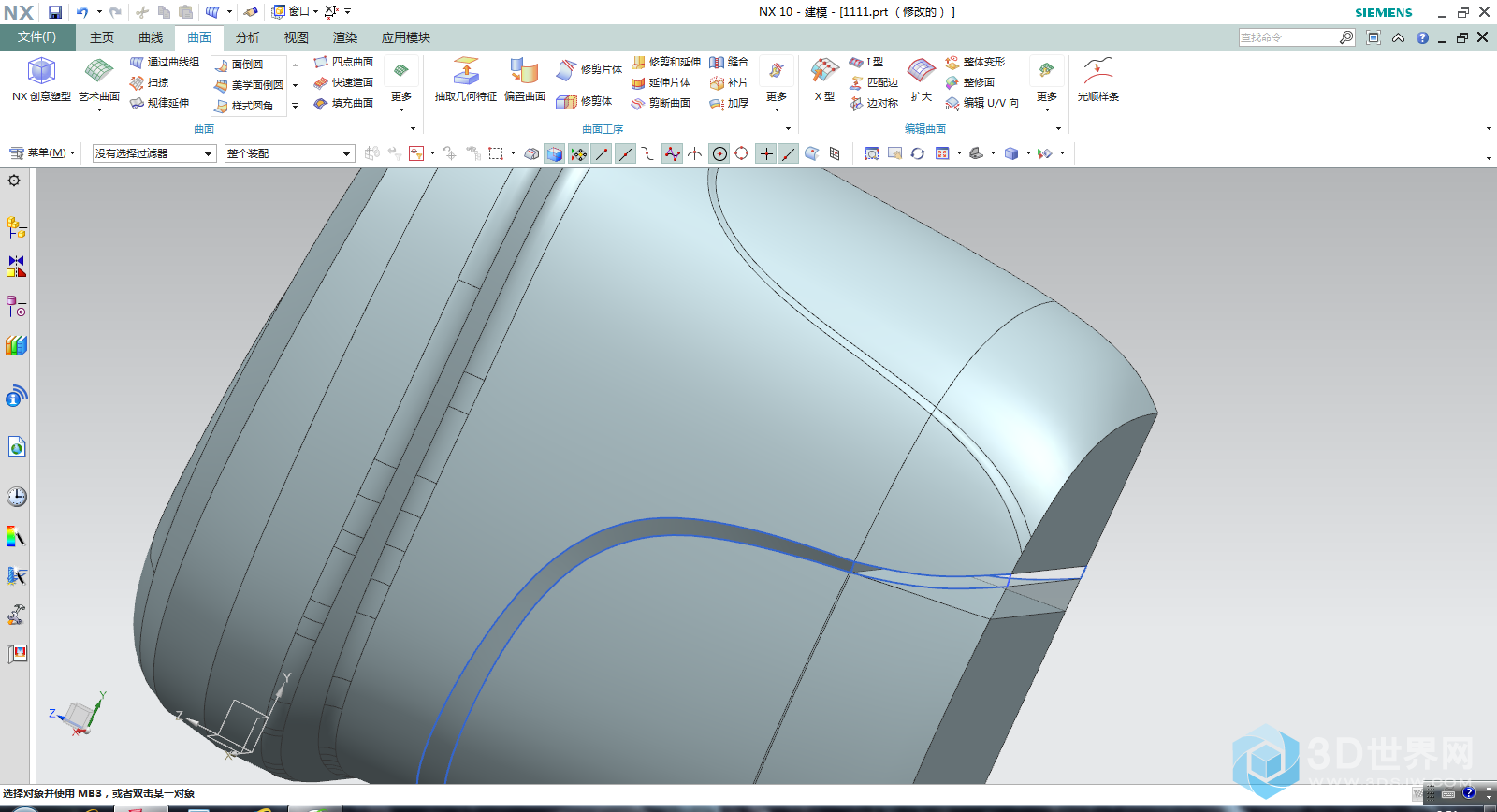Switch to 渲染 ribbon tab
Viewport: 1497px width, 812px height.
345,37
